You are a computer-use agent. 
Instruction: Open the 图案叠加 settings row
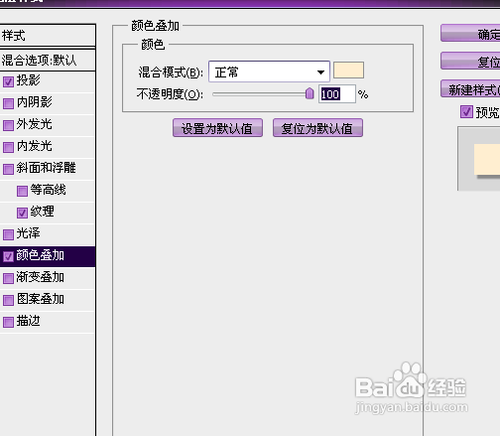pos(47,300)
